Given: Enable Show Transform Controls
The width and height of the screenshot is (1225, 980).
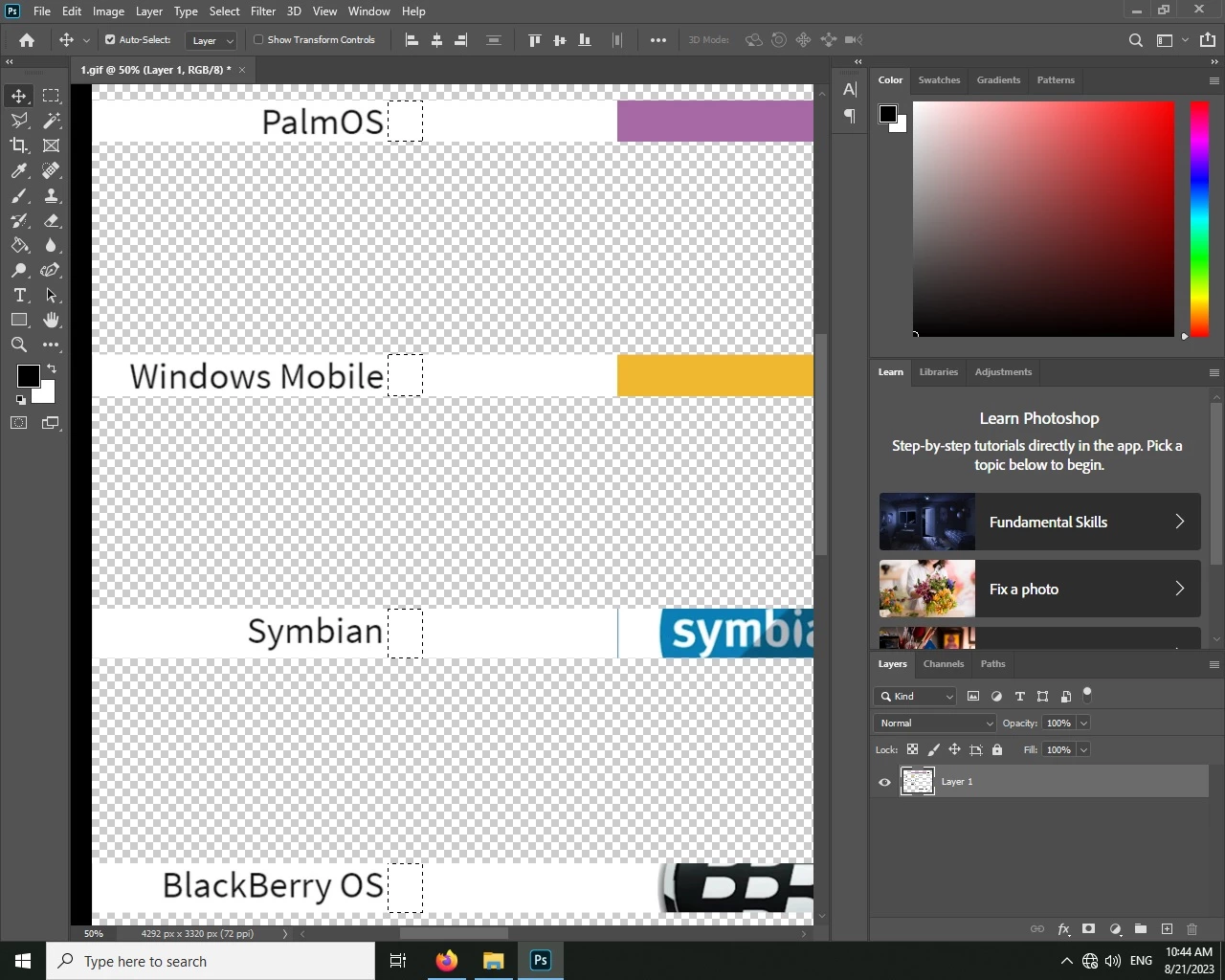Looking at the screenshot, I should pos(258,40).
